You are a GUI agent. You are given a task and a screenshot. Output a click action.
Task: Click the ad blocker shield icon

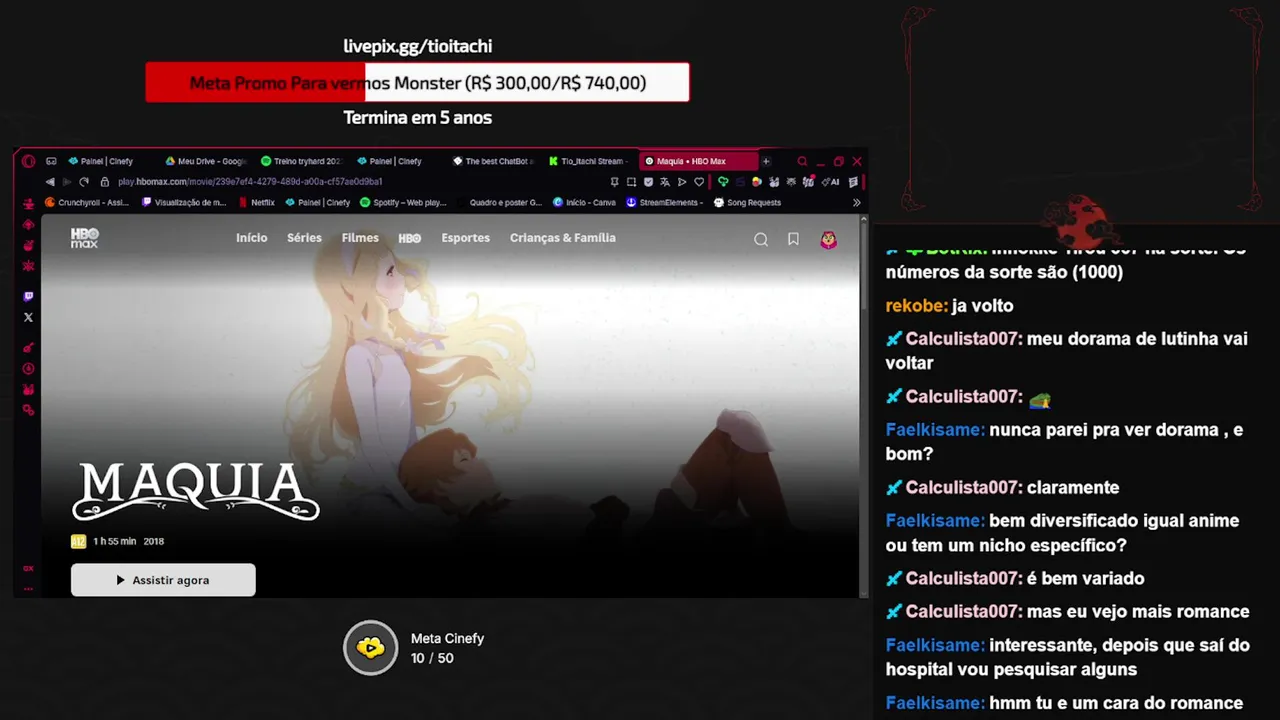point(648,182)
